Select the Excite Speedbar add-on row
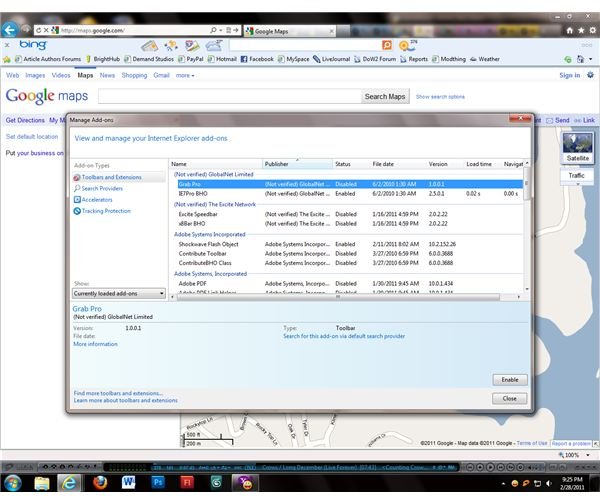Screen dimensions: 600x497 click(350, 214)
